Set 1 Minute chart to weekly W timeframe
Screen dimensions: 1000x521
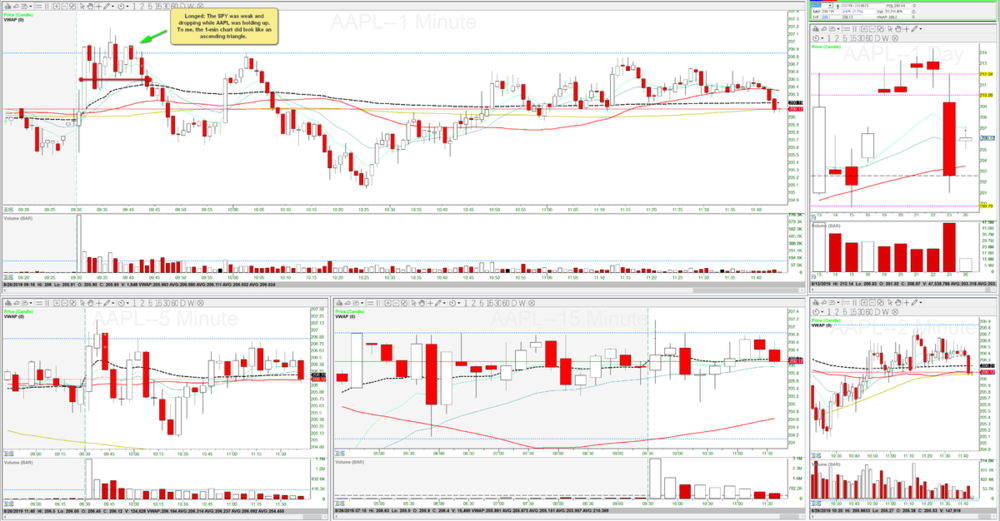pos(191,6)
